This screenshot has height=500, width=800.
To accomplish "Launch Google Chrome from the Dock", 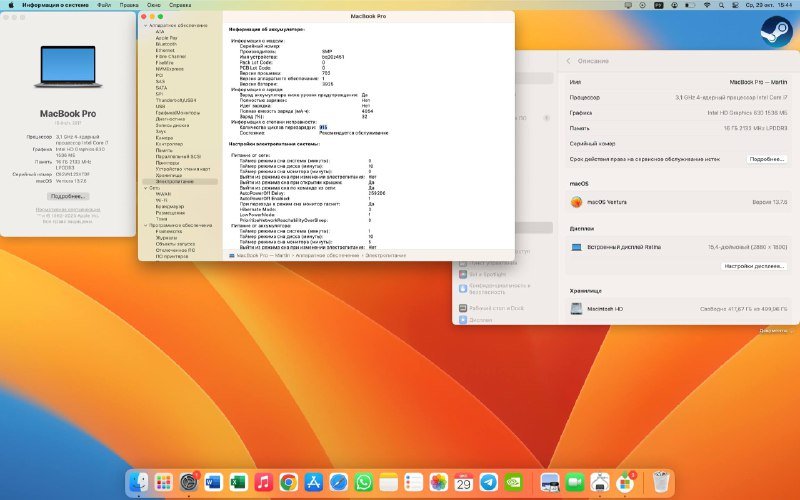I will click(x=288, y=482).
